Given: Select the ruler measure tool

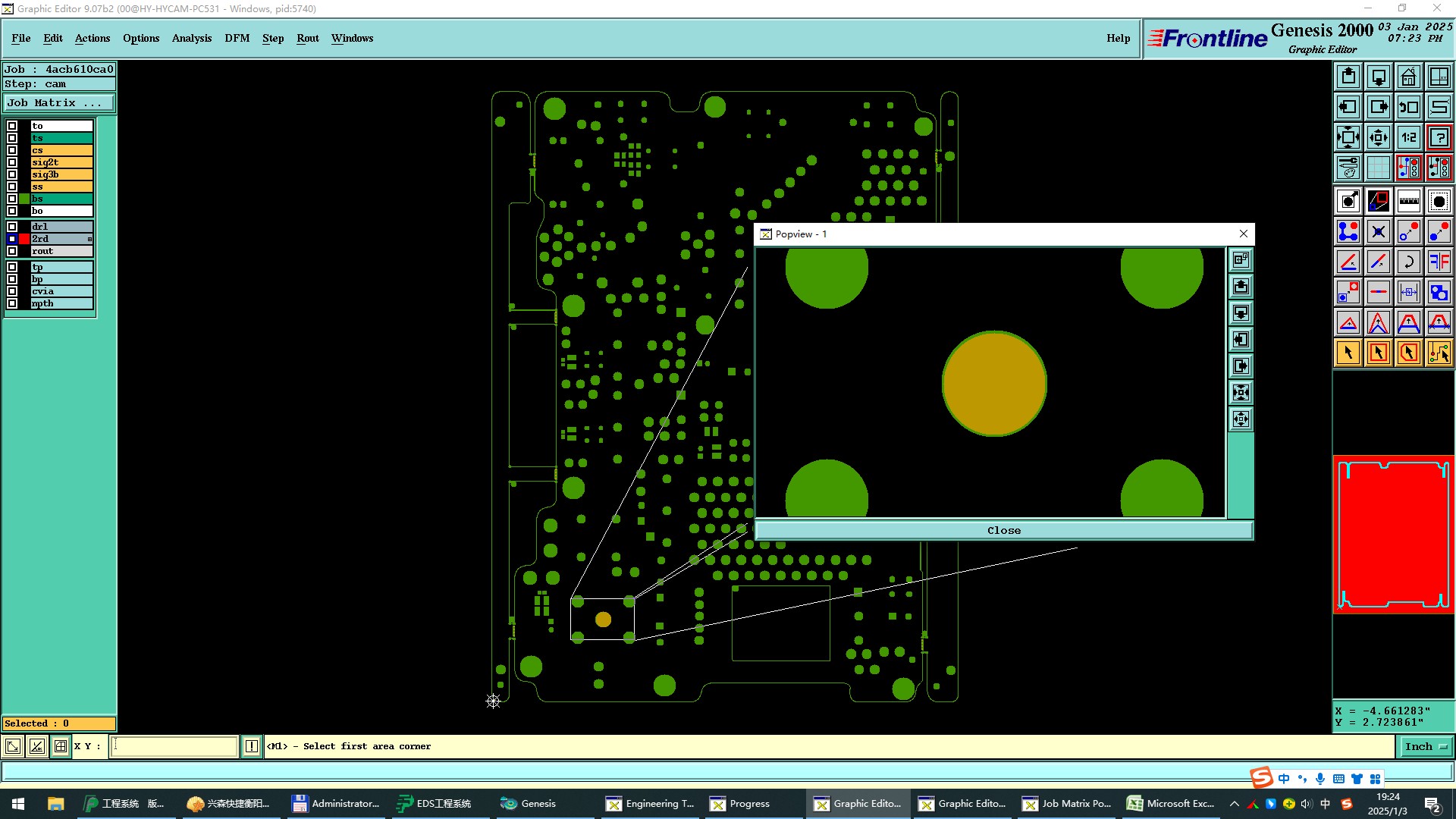Looking at the screenshot, I should [x=1408, y=201].
